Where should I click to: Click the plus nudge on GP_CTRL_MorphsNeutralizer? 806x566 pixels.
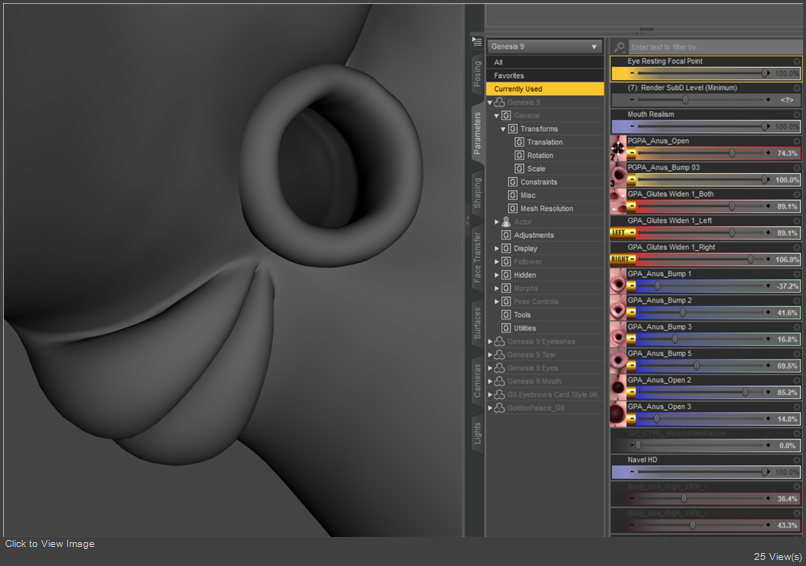768,446
